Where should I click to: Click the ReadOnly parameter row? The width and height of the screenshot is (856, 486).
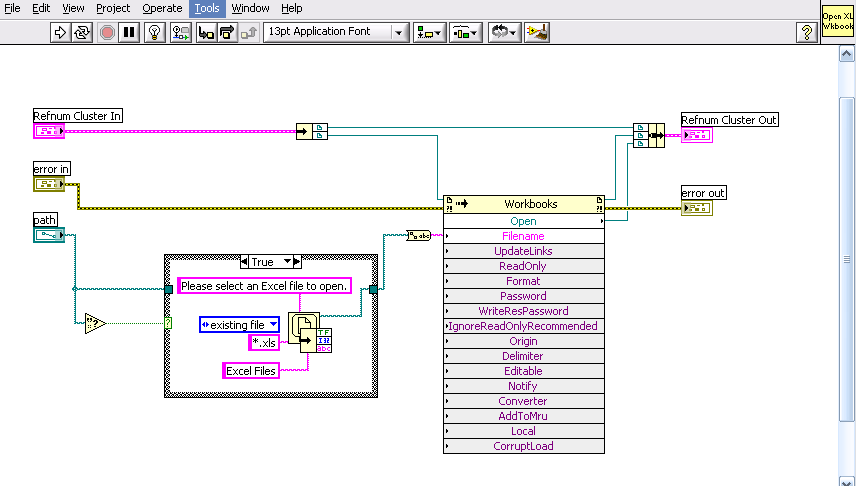pos(524,266)
